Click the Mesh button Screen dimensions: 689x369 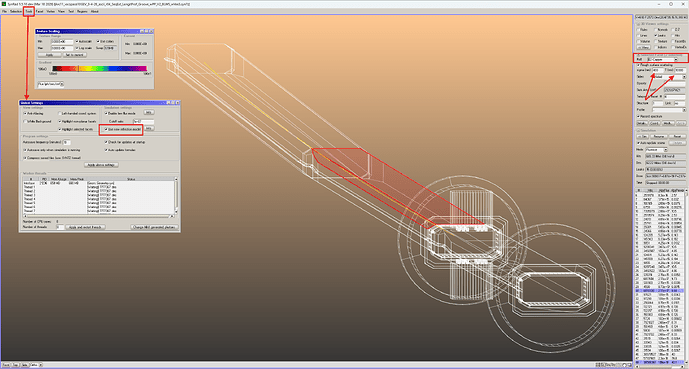668,123
